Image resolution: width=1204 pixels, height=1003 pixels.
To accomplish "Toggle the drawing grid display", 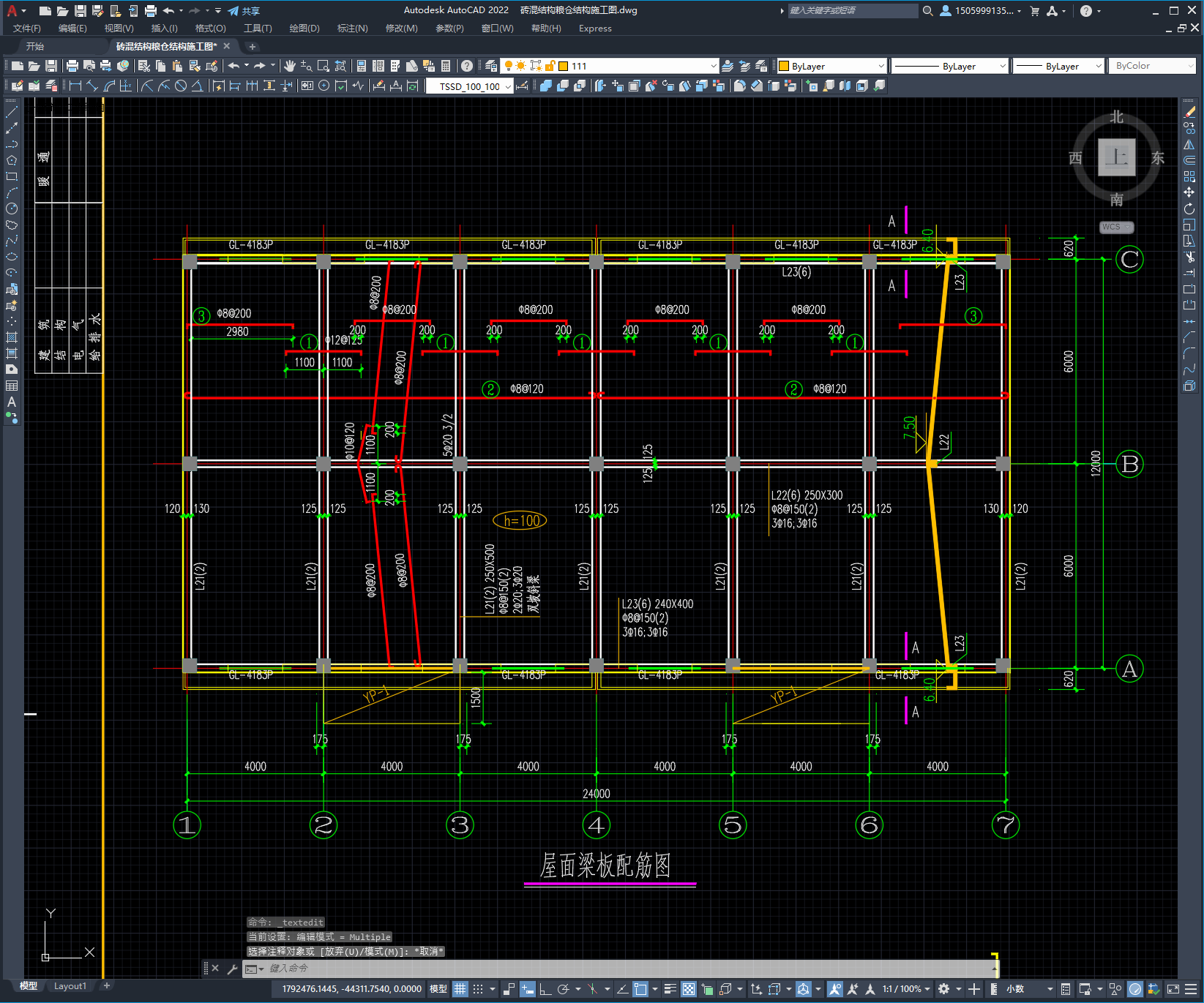I will point(460,989).
